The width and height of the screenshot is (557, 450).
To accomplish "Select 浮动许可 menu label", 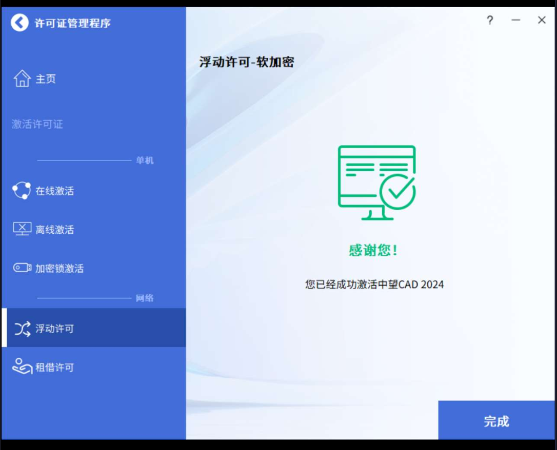I will [55, 329].
